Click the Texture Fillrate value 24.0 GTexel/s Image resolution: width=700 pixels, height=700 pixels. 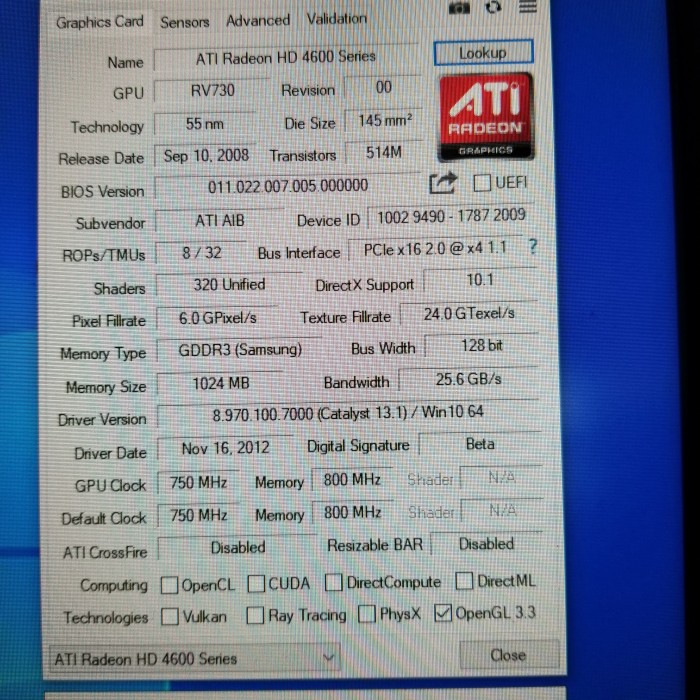pyautogui.click(x=469, y=314)
